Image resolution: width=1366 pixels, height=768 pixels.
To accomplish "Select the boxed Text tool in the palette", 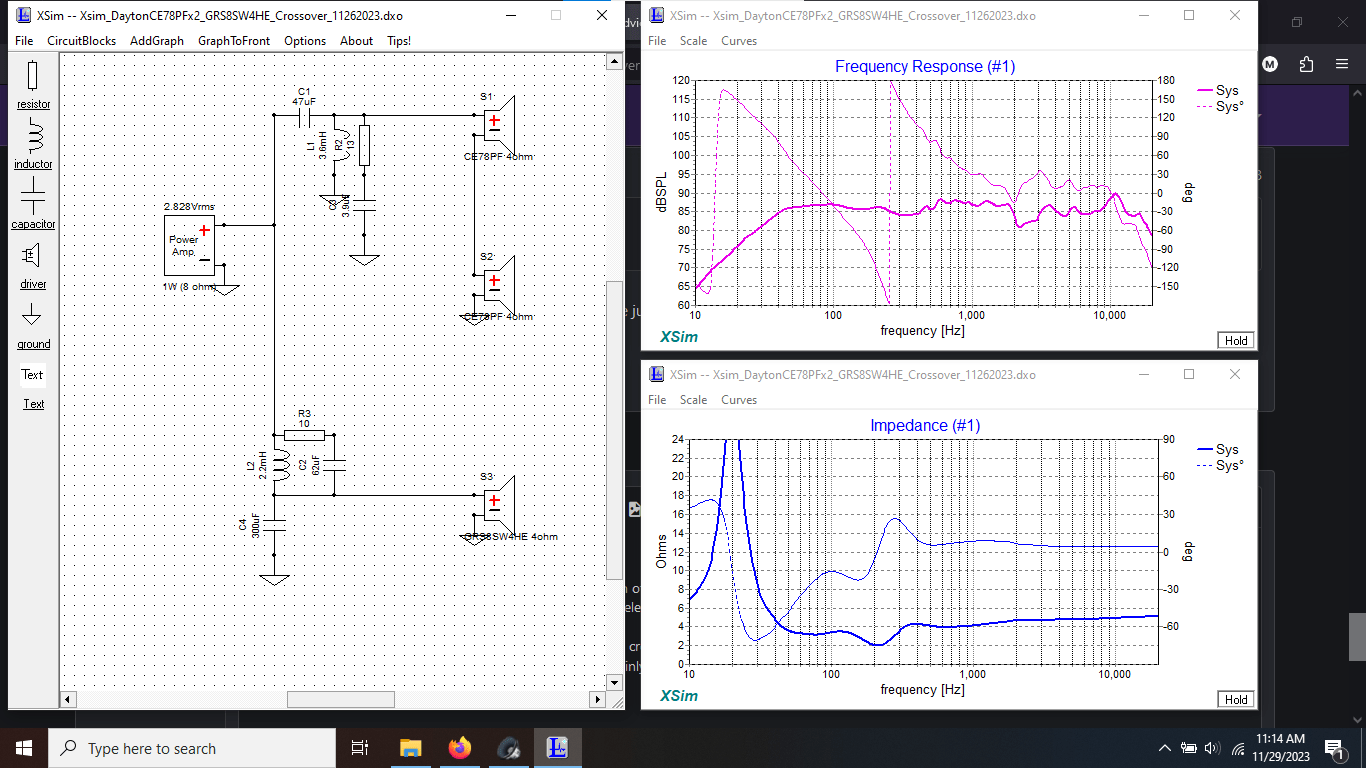I will 33,375.
